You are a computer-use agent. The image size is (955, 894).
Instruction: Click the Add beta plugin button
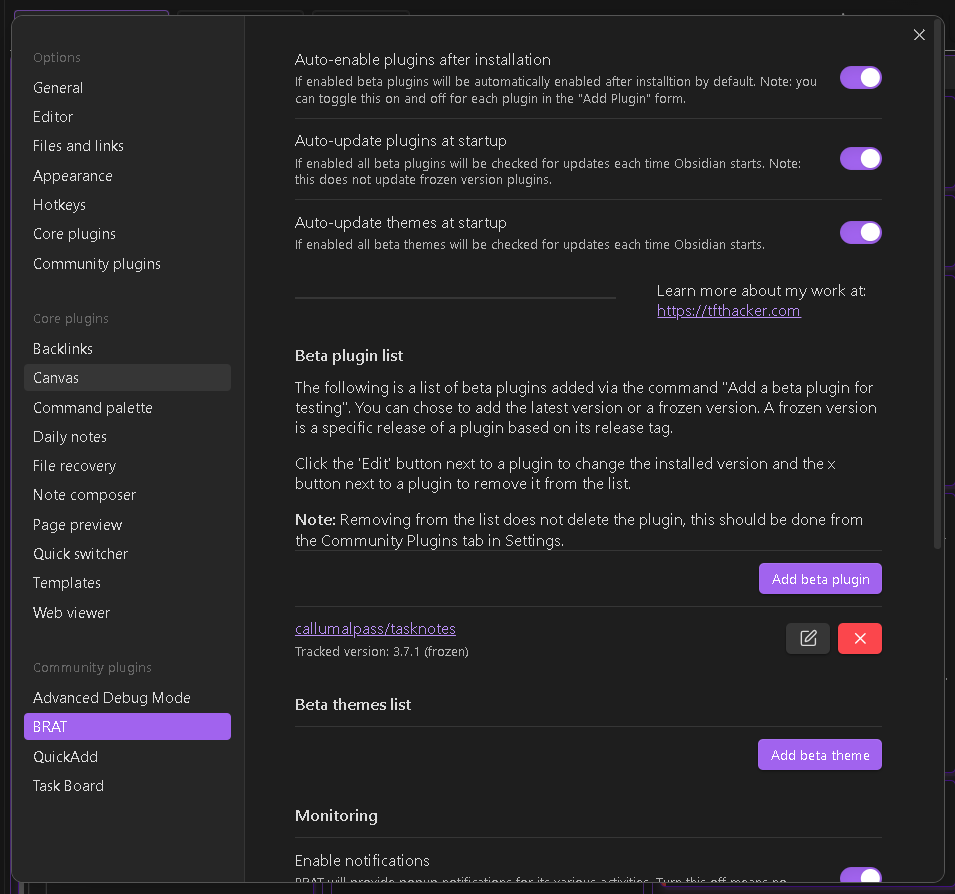[x=820, y=579]
